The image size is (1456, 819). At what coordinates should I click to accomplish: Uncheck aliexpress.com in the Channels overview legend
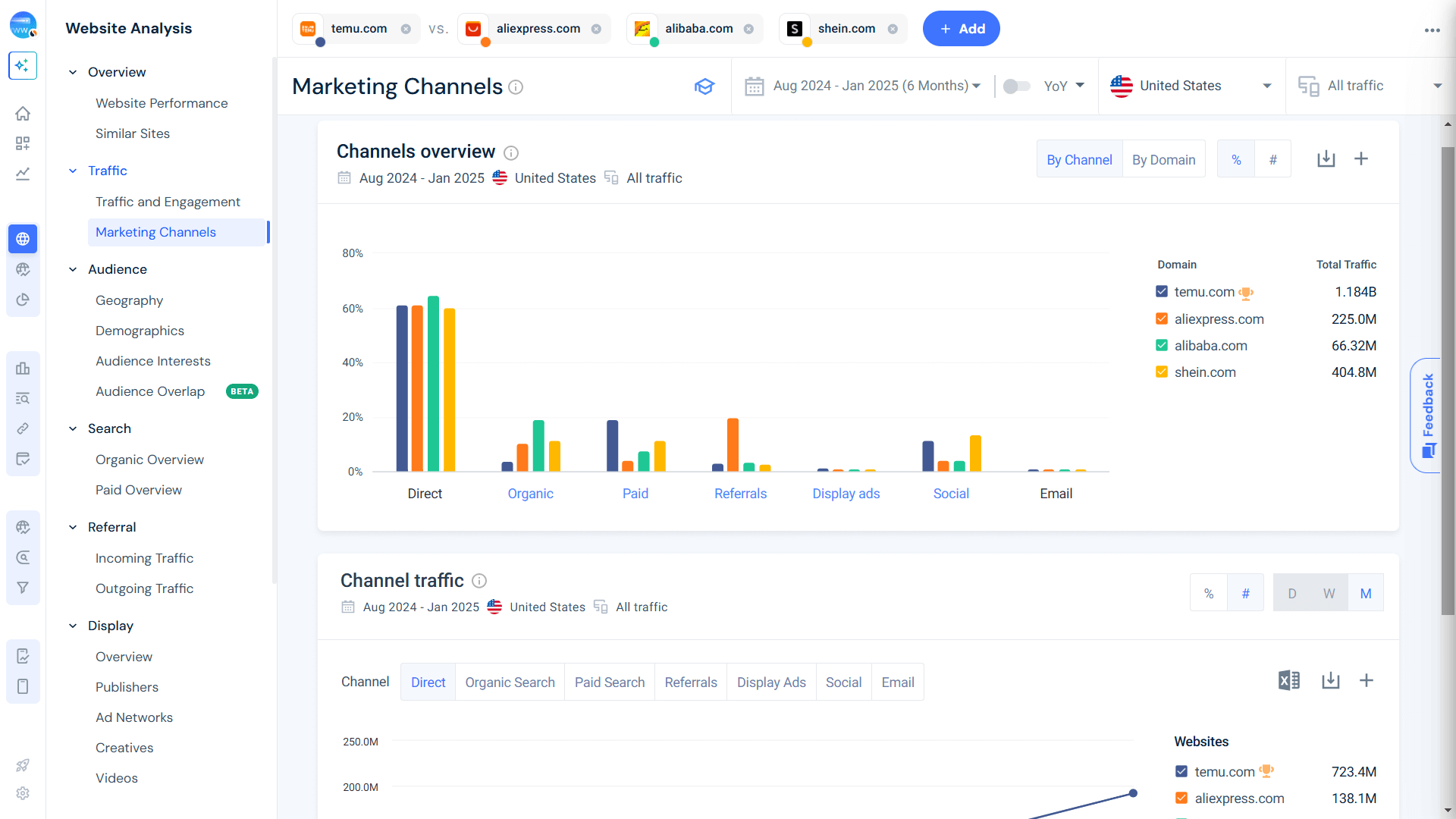1161,318
